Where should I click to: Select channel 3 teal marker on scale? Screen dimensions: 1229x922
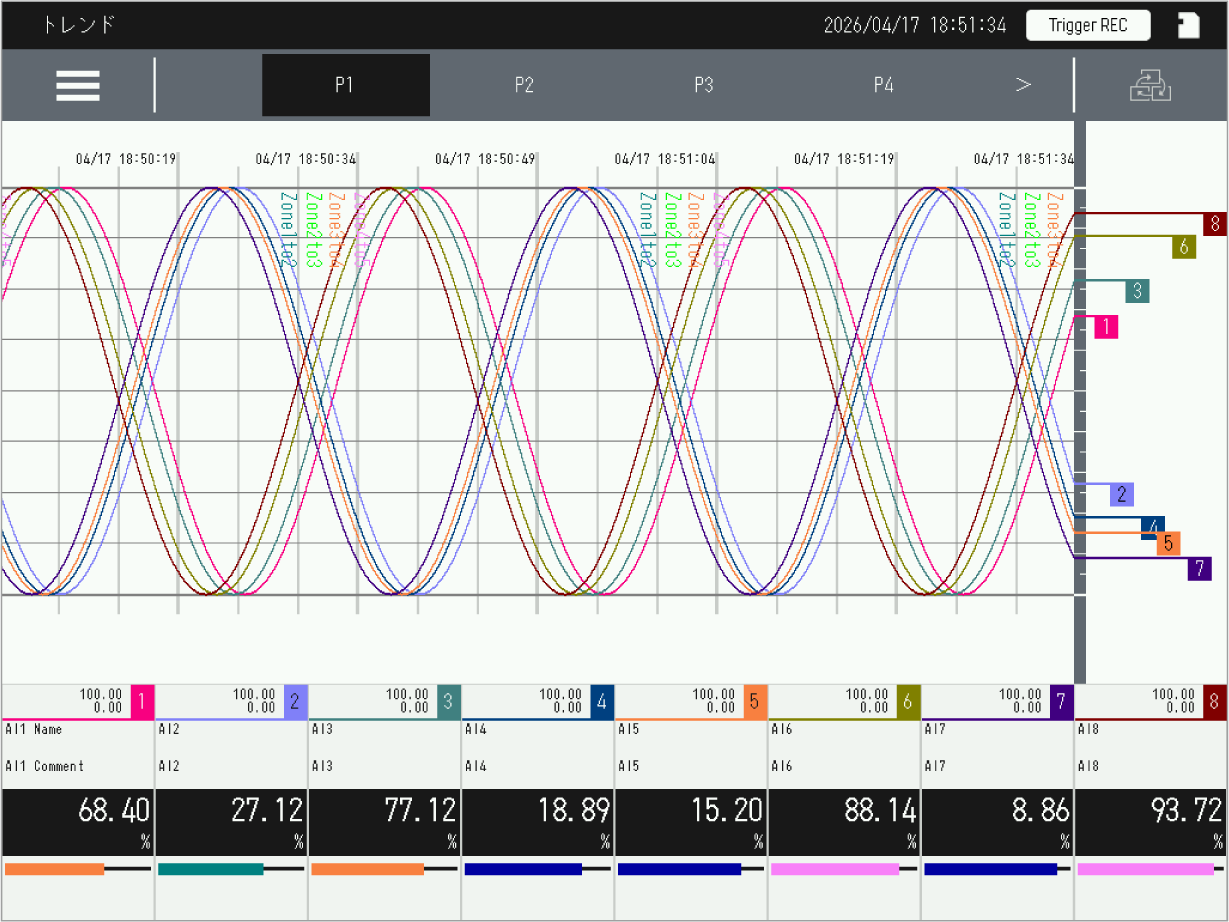click(x=1137, y=291)
